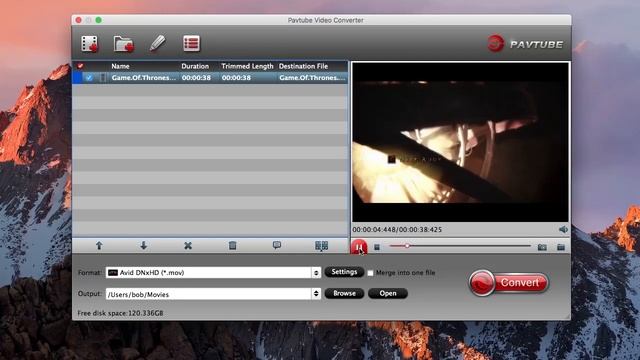The image size is (640, 360).
Task: Click the video preview area
Action: (x=460, y=142)
